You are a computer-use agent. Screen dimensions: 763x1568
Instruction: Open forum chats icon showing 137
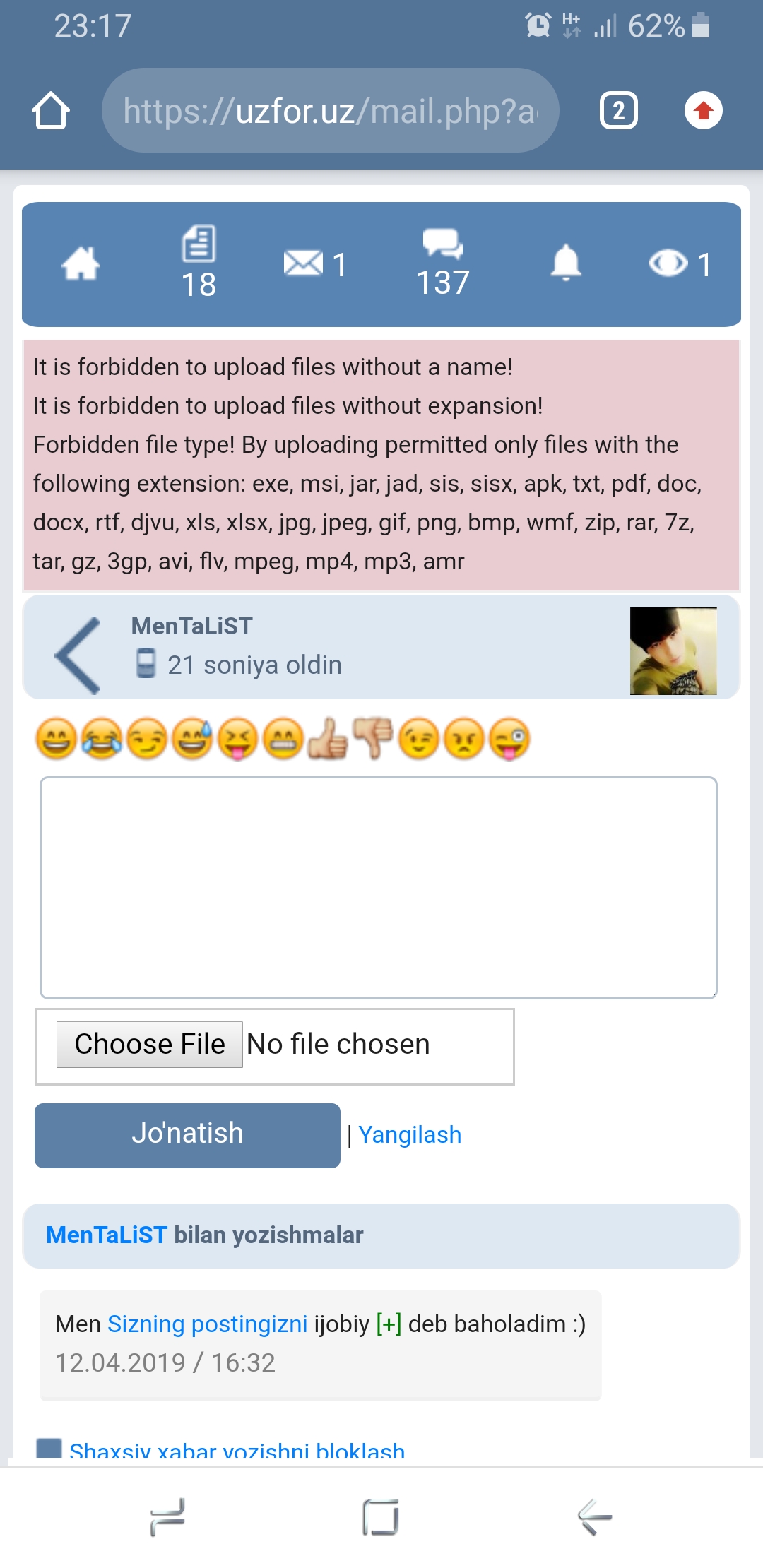[443, 263]
